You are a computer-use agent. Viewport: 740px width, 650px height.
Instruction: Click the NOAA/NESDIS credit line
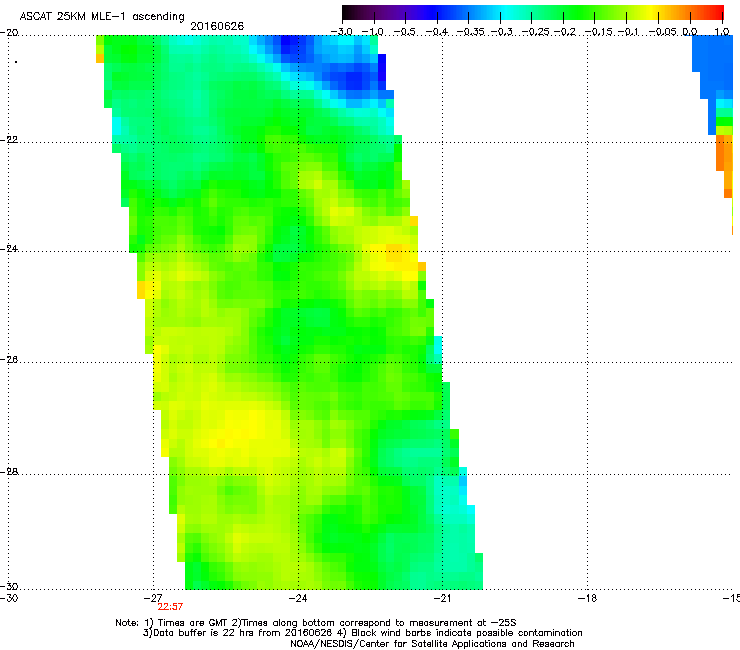point(432,644)
